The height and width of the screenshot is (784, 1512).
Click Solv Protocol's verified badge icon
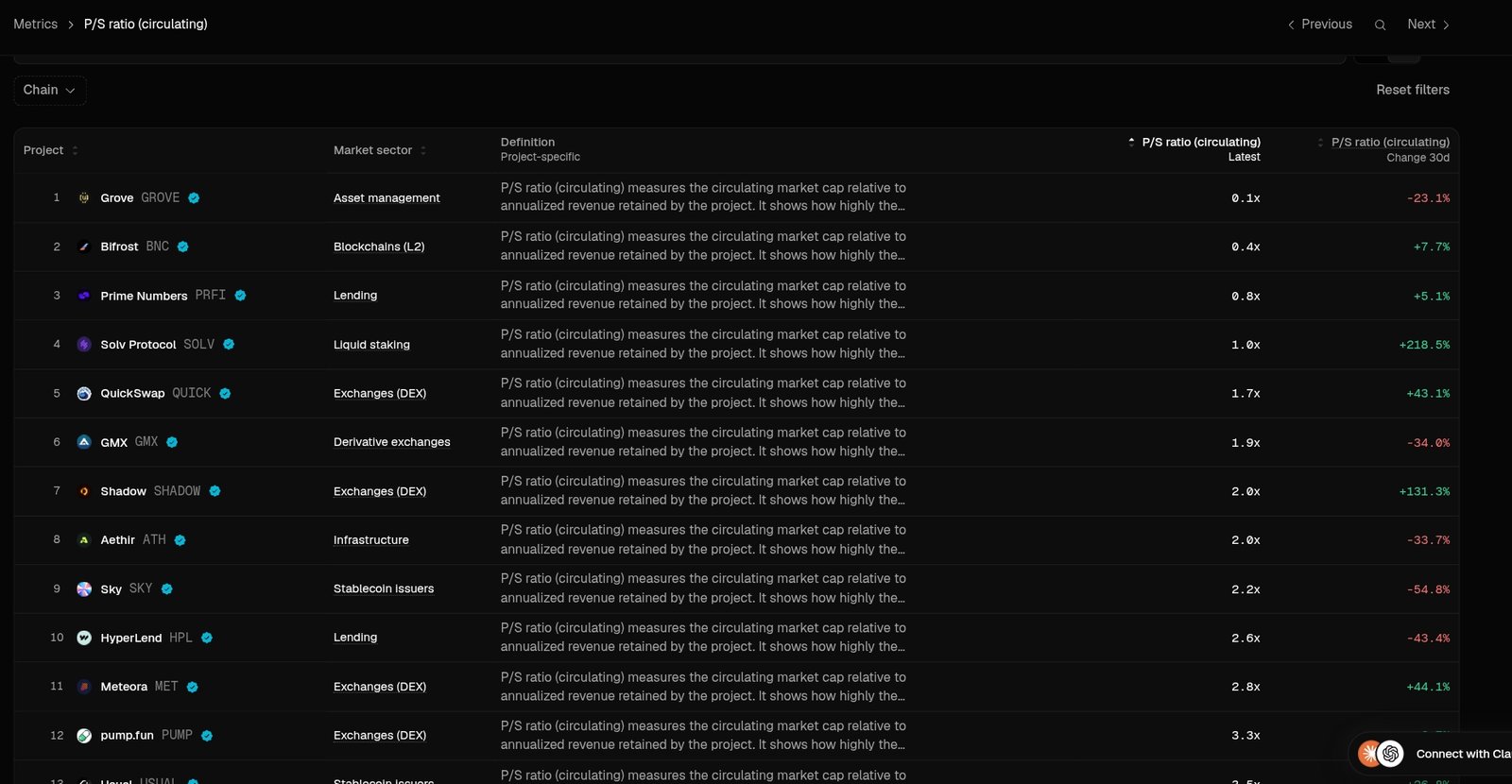coord(229,345)
